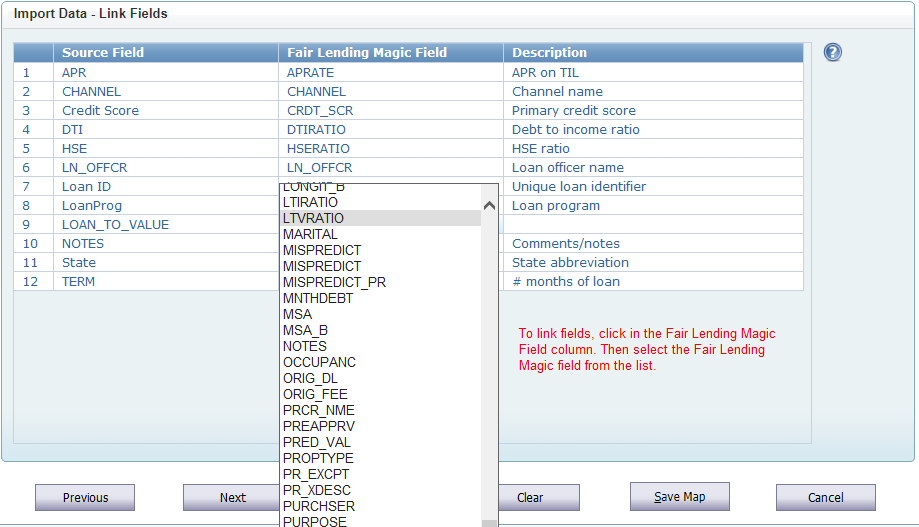The image size is (919, 527).
Task: Click the Next button
Action: [232, 497]
